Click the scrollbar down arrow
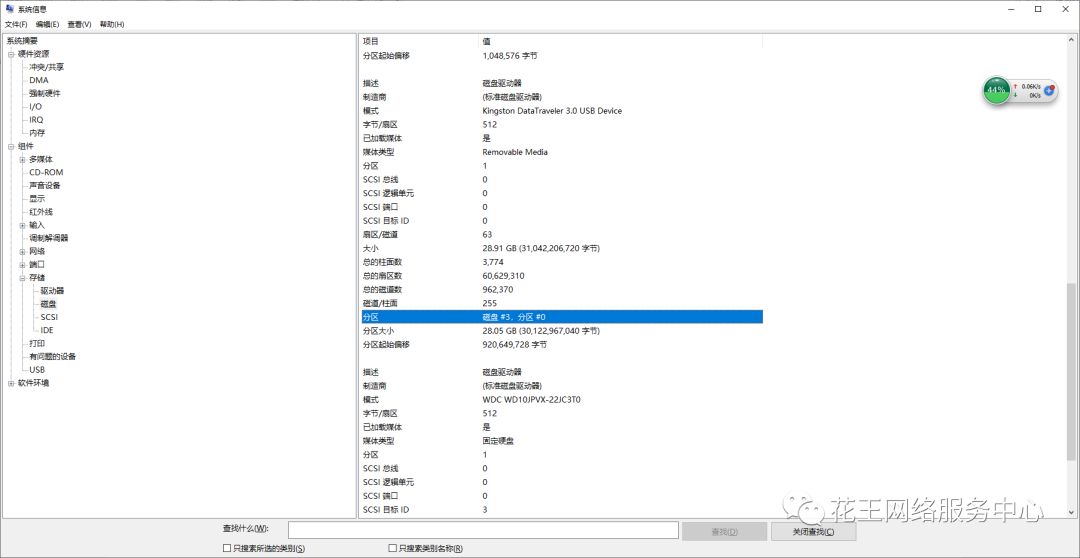The width and height of the screenshot is (1080, 558). click(x=1071, y=513)
